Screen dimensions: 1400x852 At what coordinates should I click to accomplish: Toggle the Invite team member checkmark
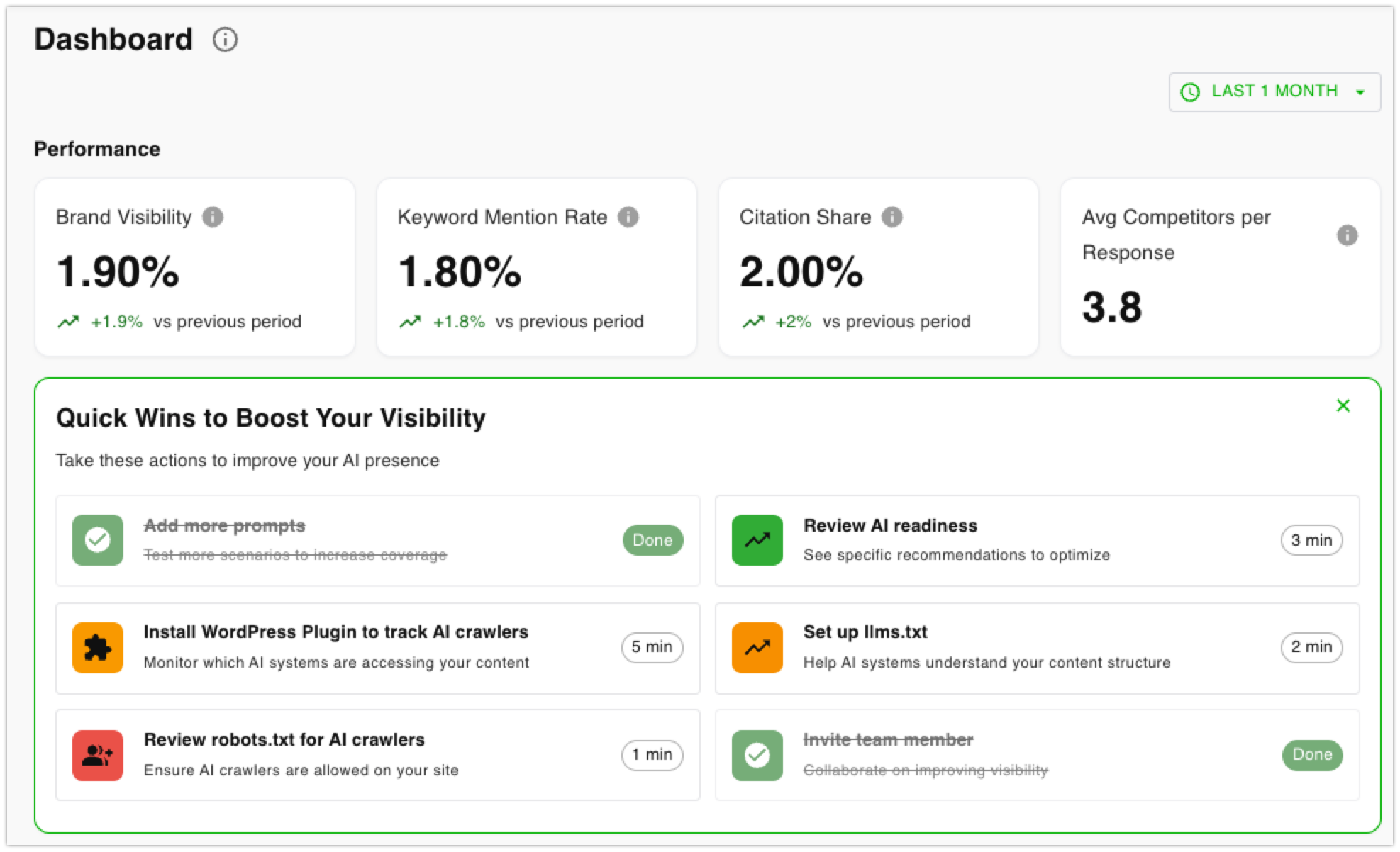coord(757,755)
